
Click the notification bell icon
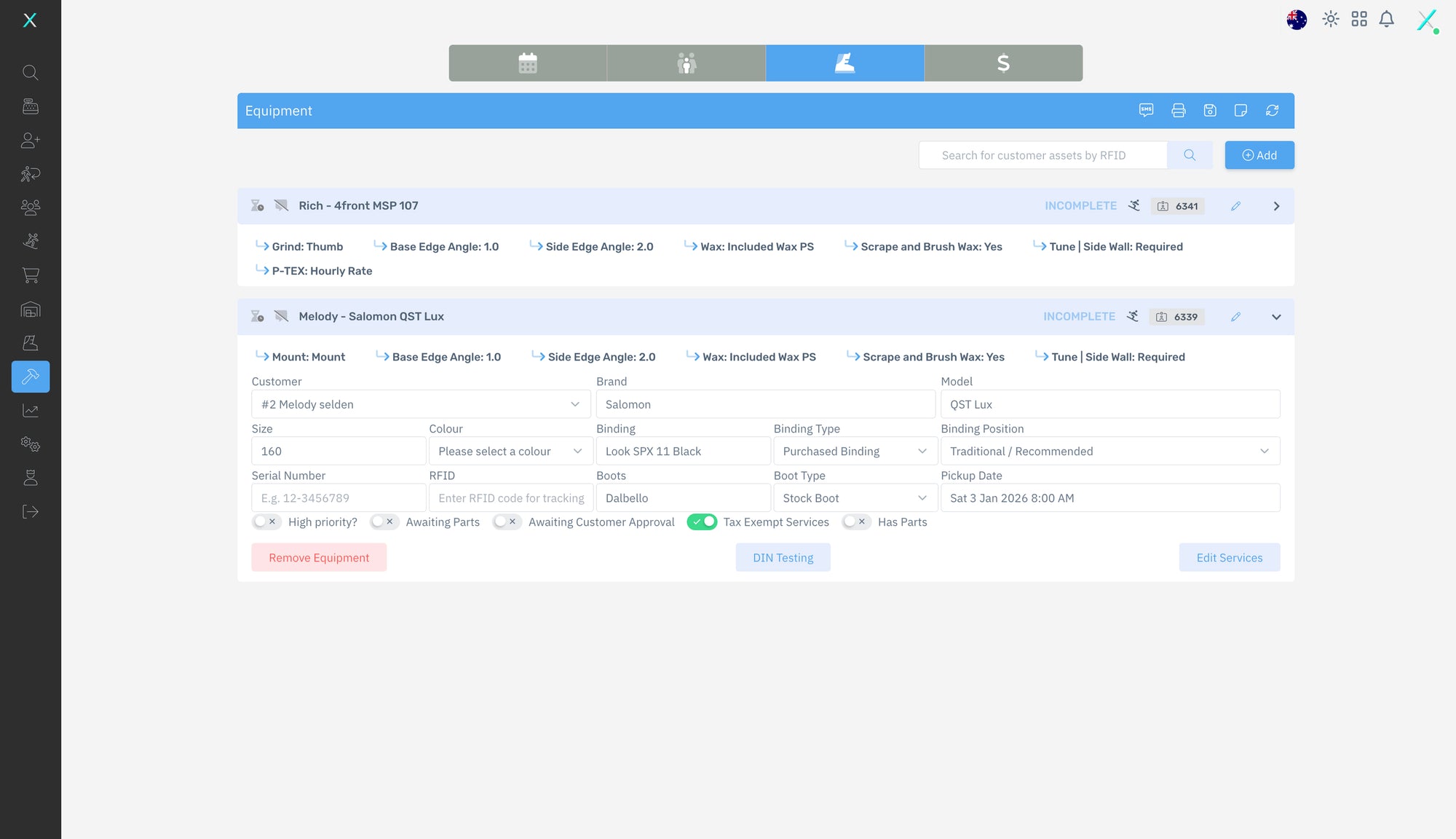point(1386,20)
